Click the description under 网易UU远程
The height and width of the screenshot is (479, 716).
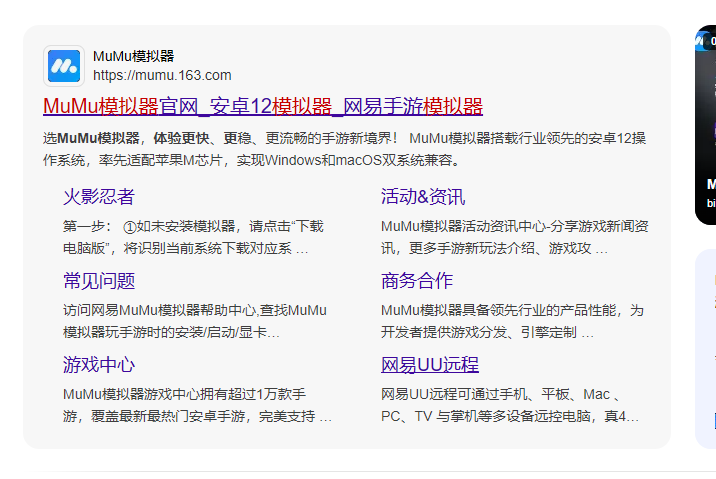[x=510, y=405]
